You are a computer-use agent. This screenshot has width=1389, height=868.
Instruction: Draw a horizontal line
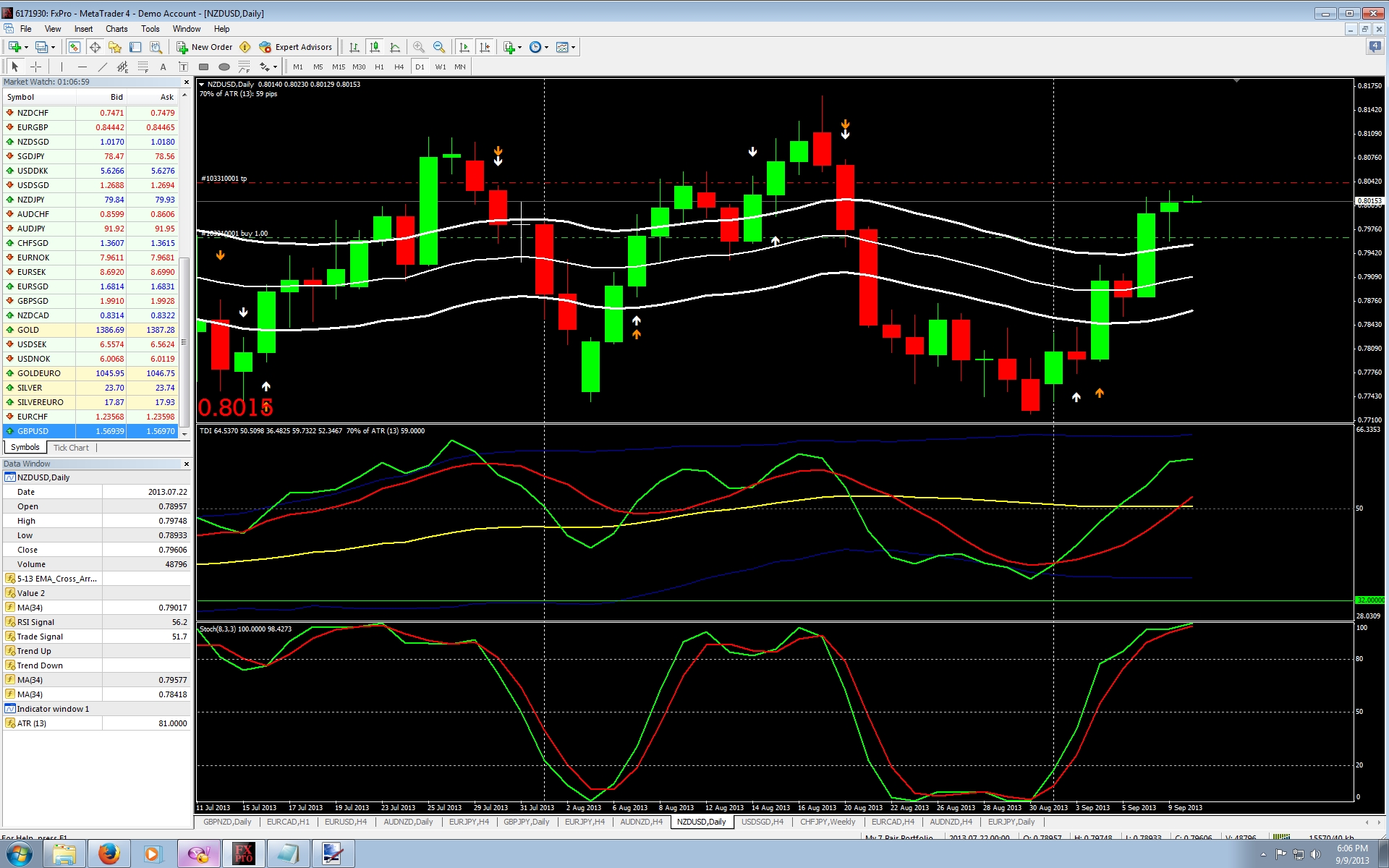point(82,67)
